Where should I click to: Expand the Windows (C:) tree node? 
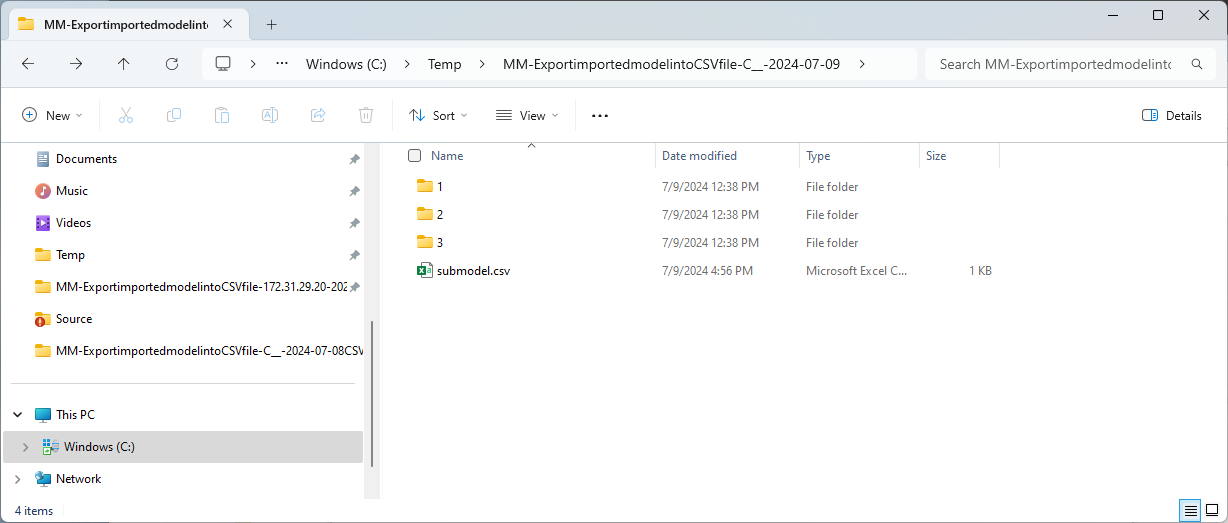[x=25, y=447]
